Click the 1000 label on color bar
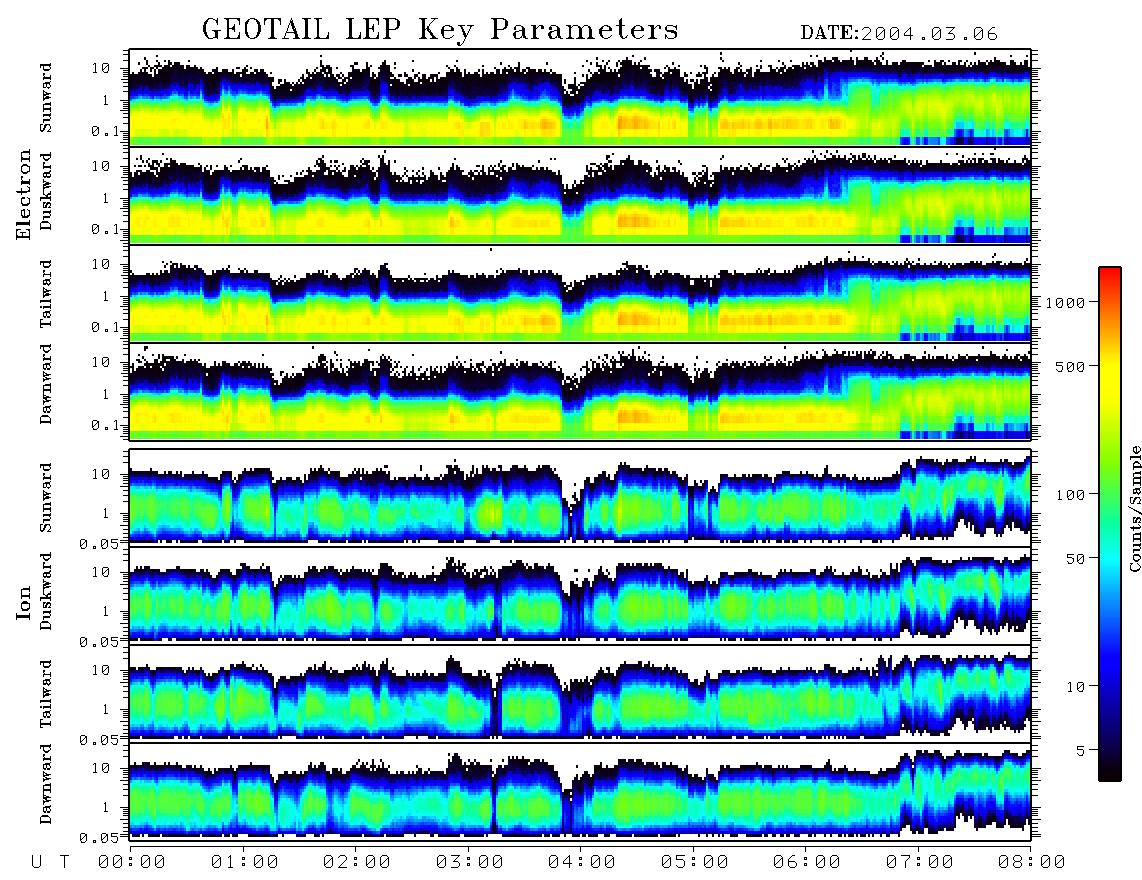The image size is (1142, 880). tap(1066, 303)
